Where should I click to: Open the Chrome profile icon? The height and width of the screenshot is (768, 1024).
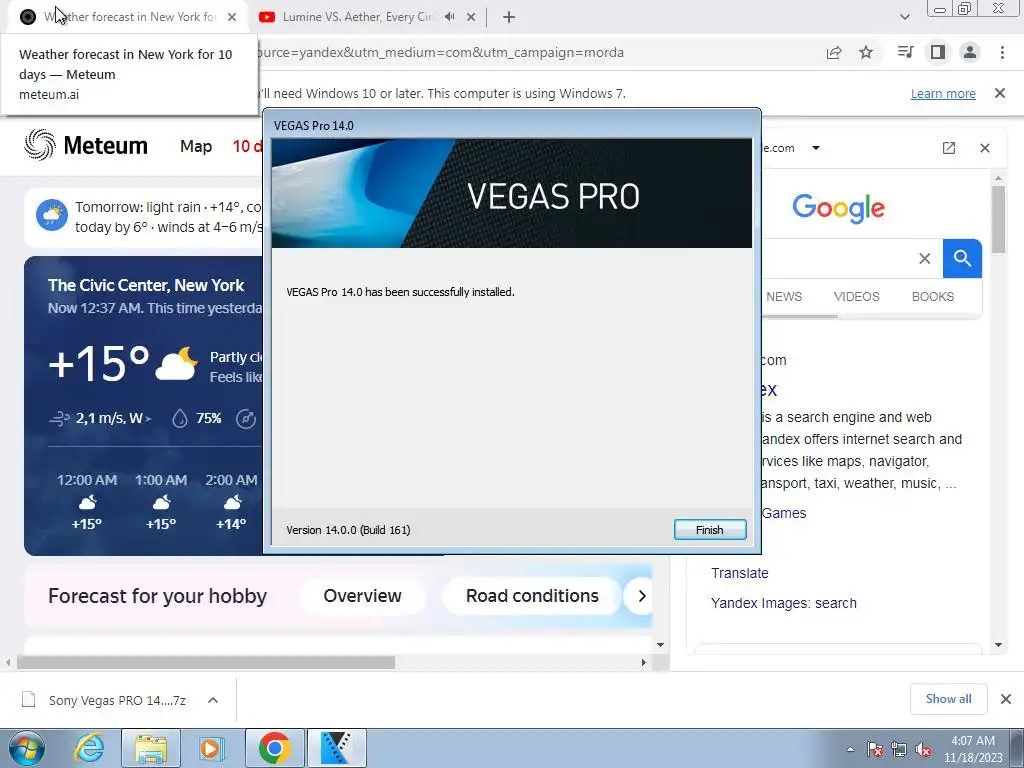(x=970, y=52)
